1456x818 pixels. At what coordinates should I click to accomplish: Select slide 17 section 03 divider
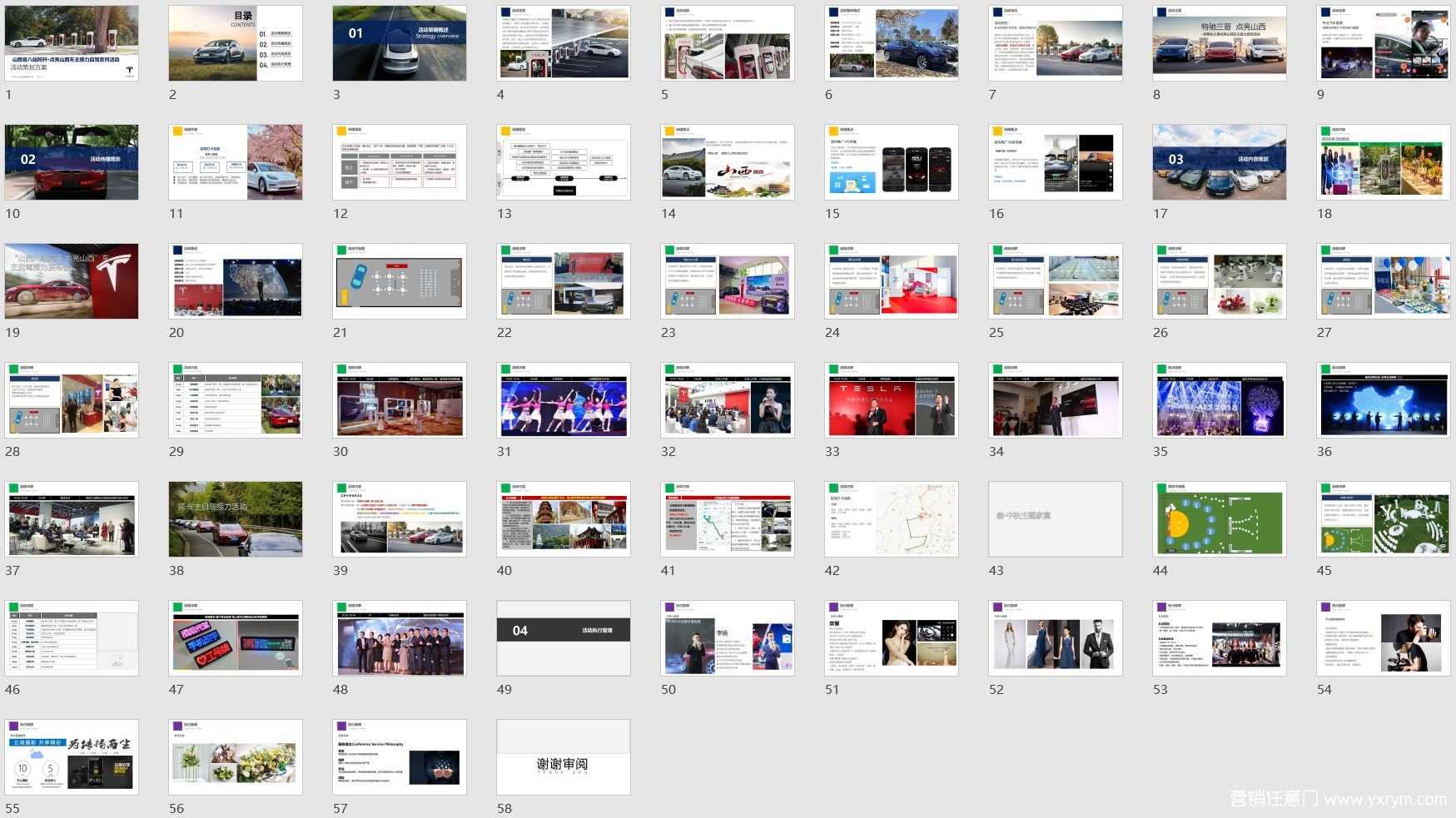click(1220, 162)
